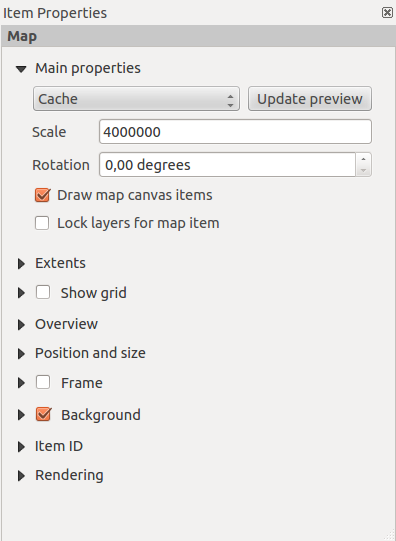Expand the Position and size section

(21, 354)
